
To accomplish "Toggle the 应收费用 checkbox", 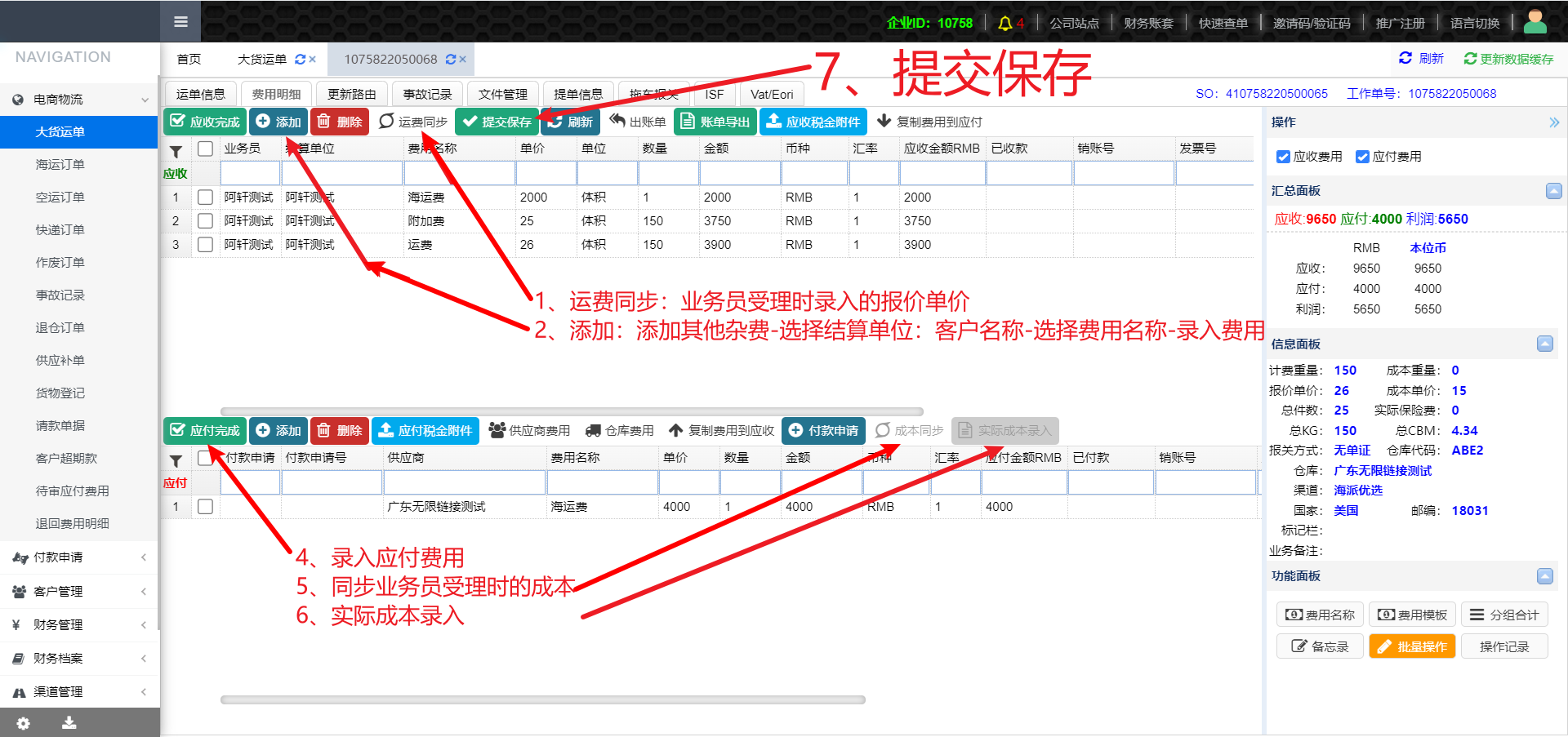I will click(1283, 157).
